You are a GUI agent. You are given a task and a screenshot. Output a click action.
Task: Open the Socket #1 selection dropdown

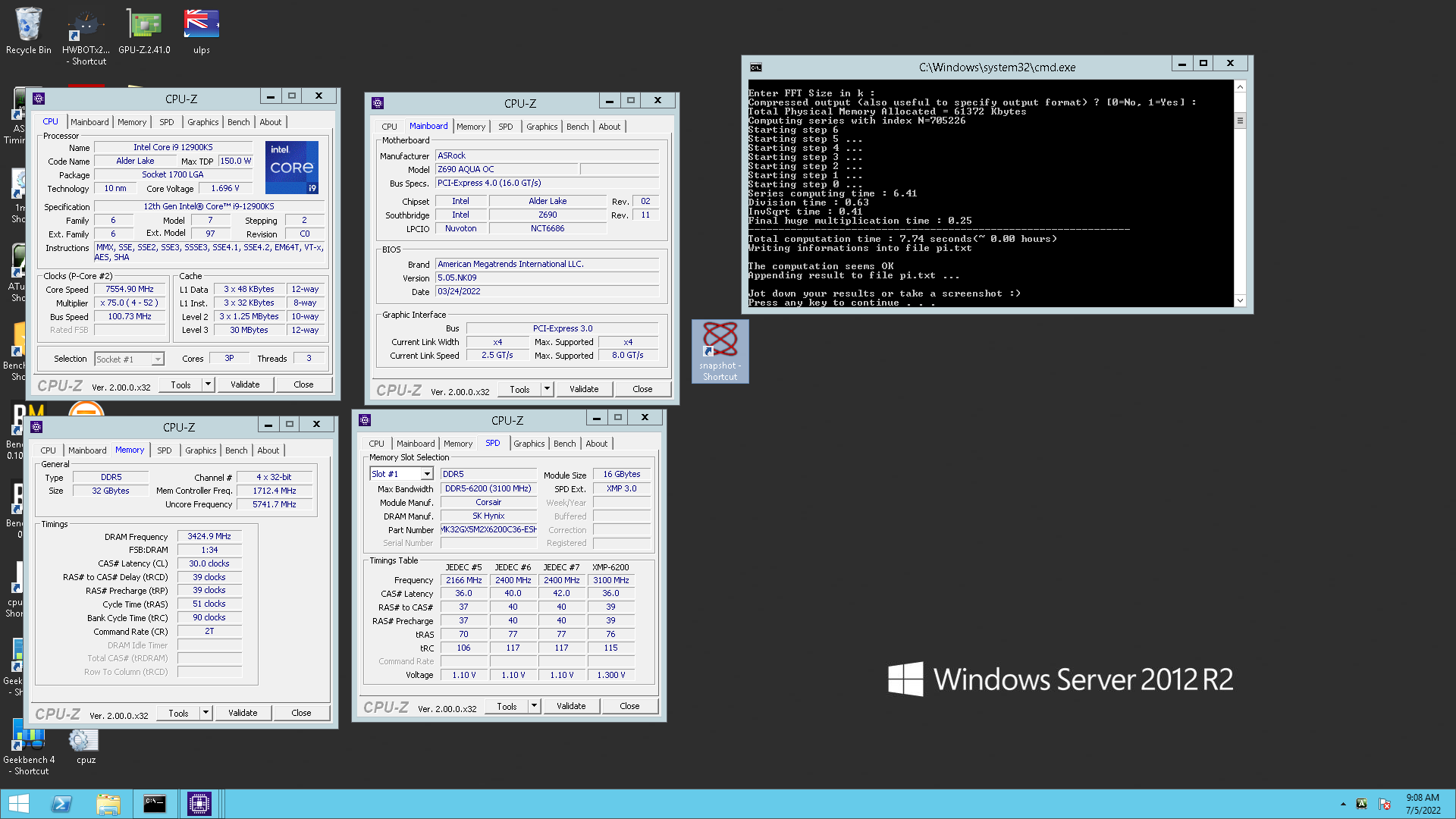coord(158,359)
